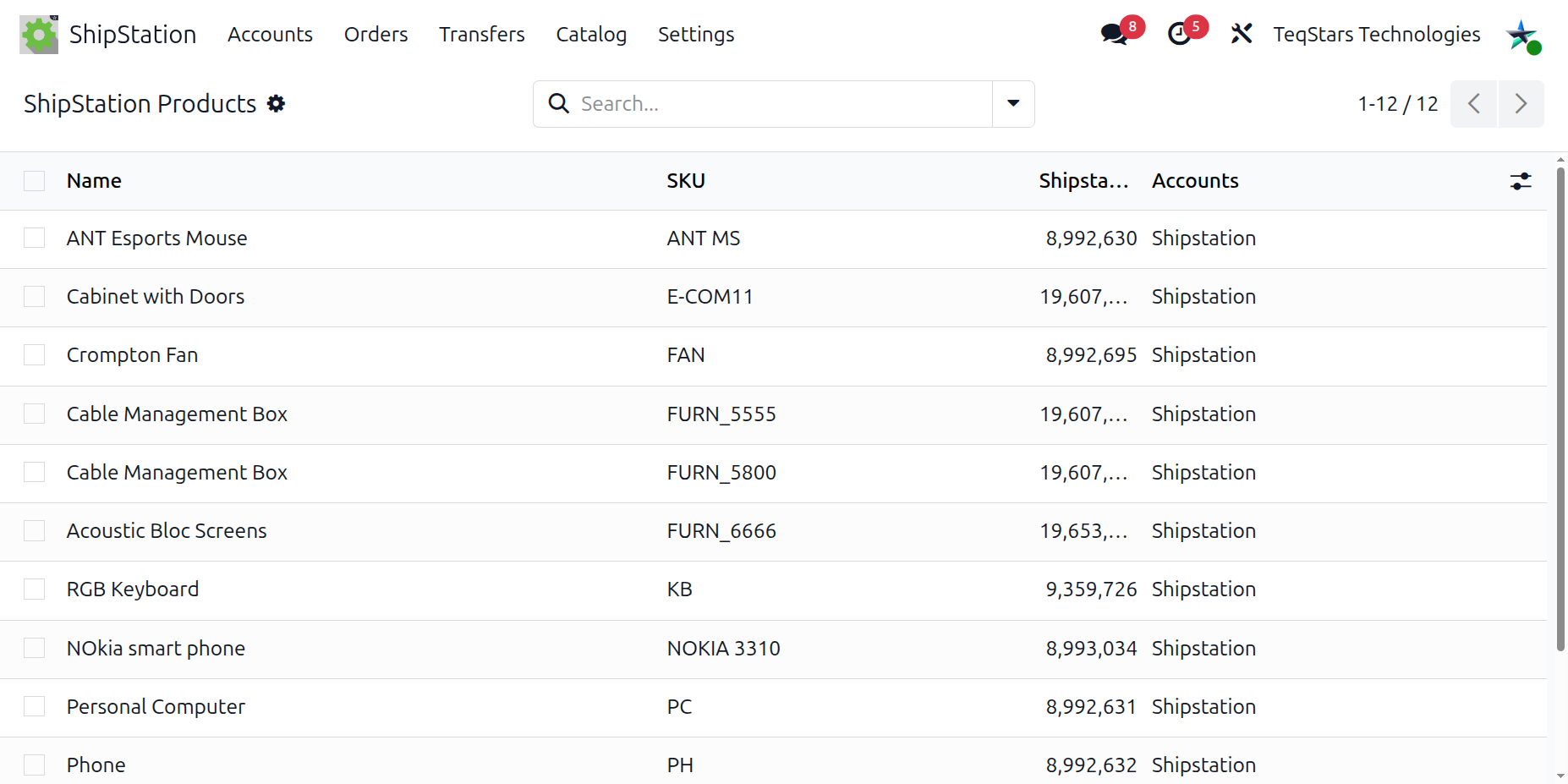Click the vertical list scrollbar
Viewport: 1568px width, 784px height.
1560,409
